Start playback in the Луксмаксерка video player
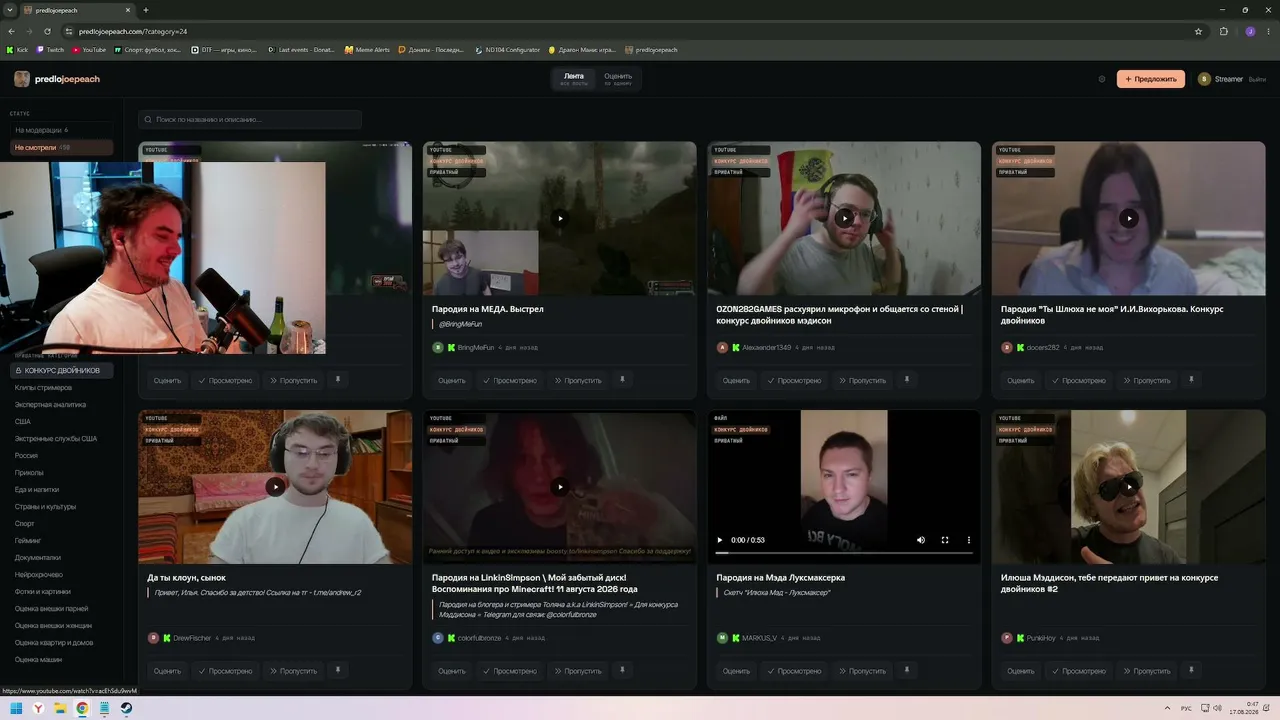The height and width of the screenshot is (720, 1280). click(x=719, y=540)
